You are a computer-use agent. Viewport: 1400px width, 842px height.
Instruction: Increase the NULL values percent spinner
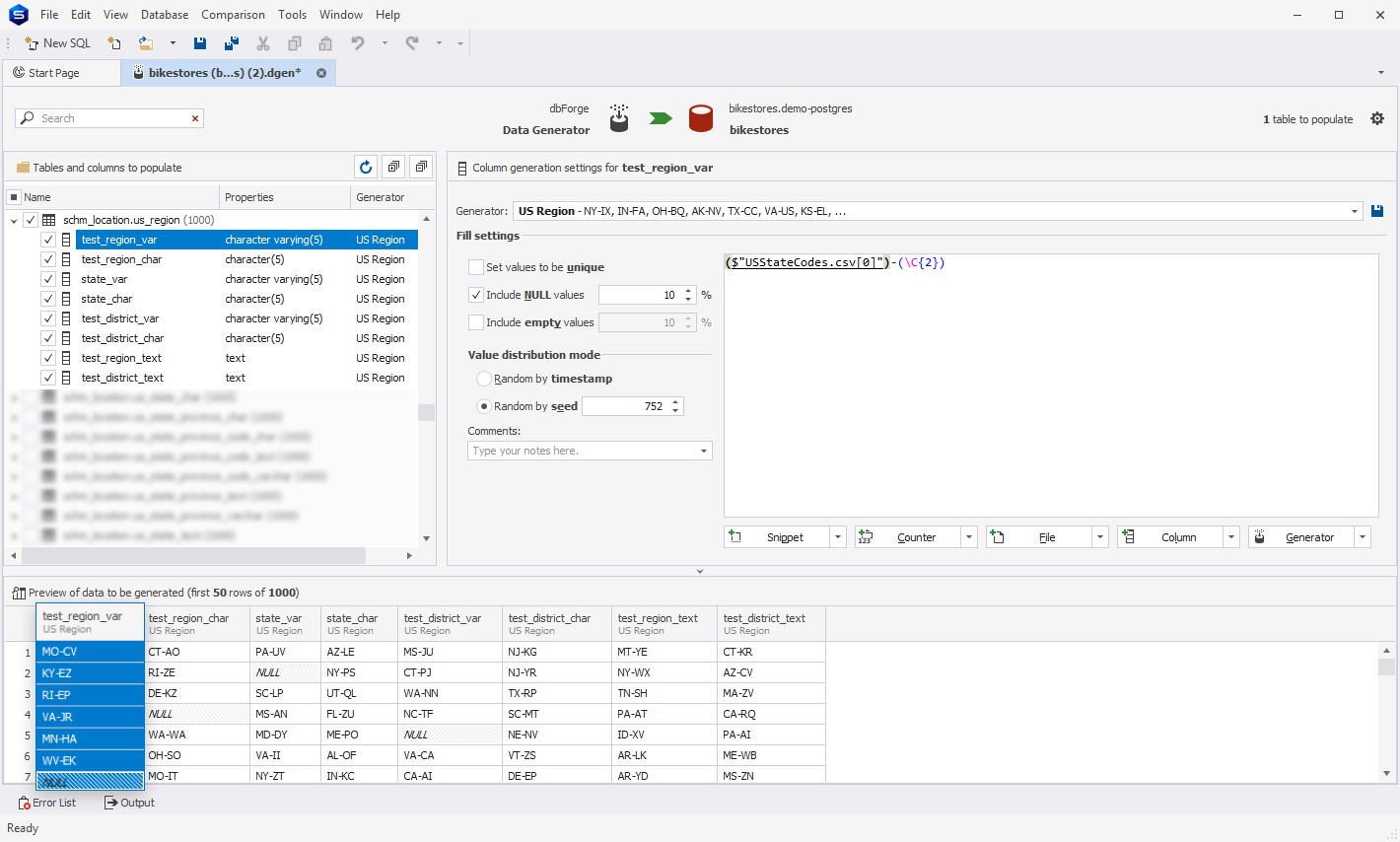688,291
